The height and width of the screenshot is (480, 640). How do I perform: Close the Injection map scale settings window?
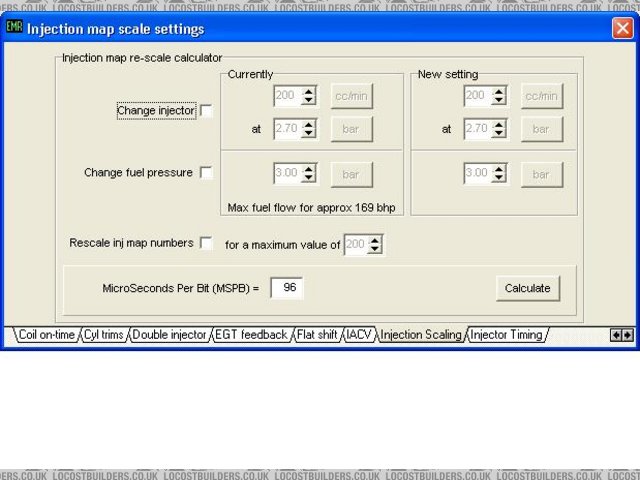(x=622, y=29)
